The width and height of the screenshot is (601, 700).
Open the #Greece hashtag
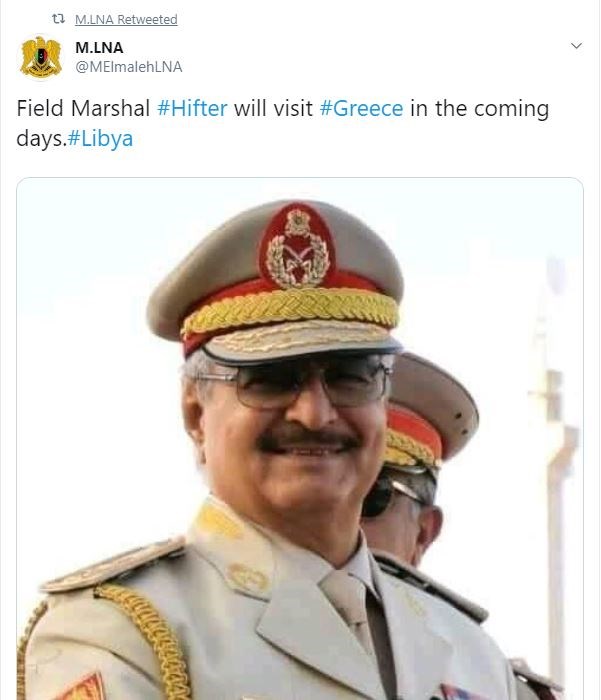(361, 108)
